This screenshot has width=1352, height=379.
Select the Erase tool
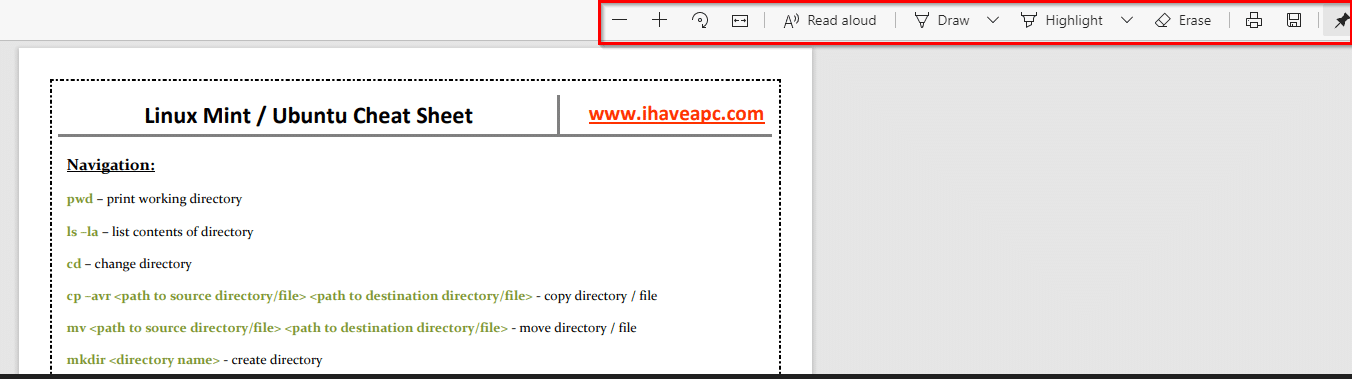click(1183, 20)
